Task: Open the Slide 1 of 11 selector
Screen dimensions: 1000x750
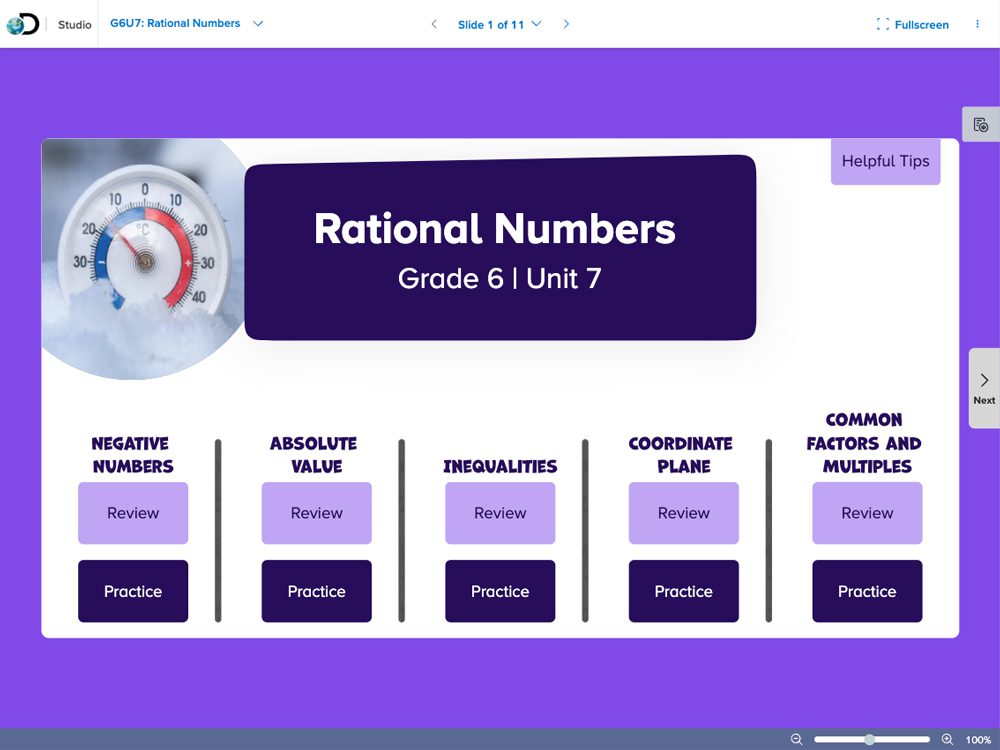Action: 499,24
